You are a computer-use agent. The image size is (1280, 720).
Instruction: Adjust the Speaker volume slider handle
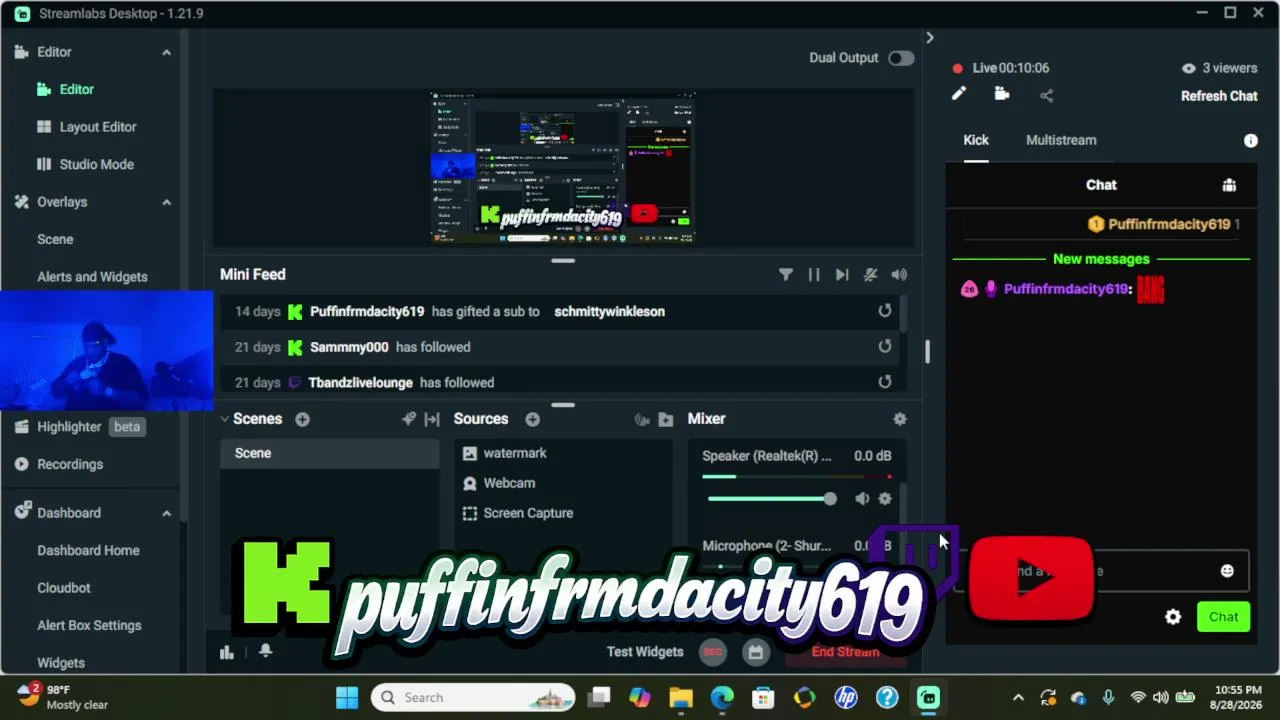(830, 498)
